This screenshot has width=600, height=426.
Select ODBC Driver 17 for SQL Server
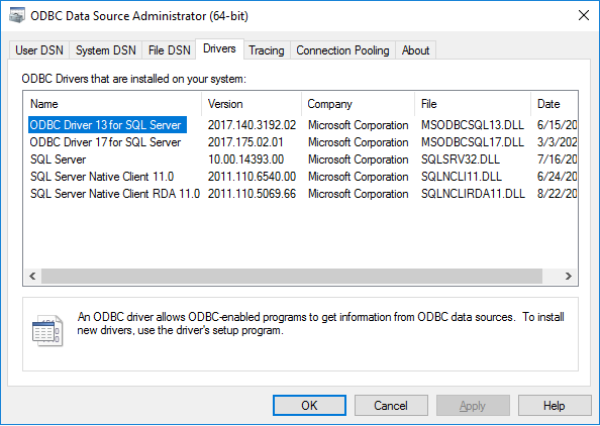[x=106, y=142]
